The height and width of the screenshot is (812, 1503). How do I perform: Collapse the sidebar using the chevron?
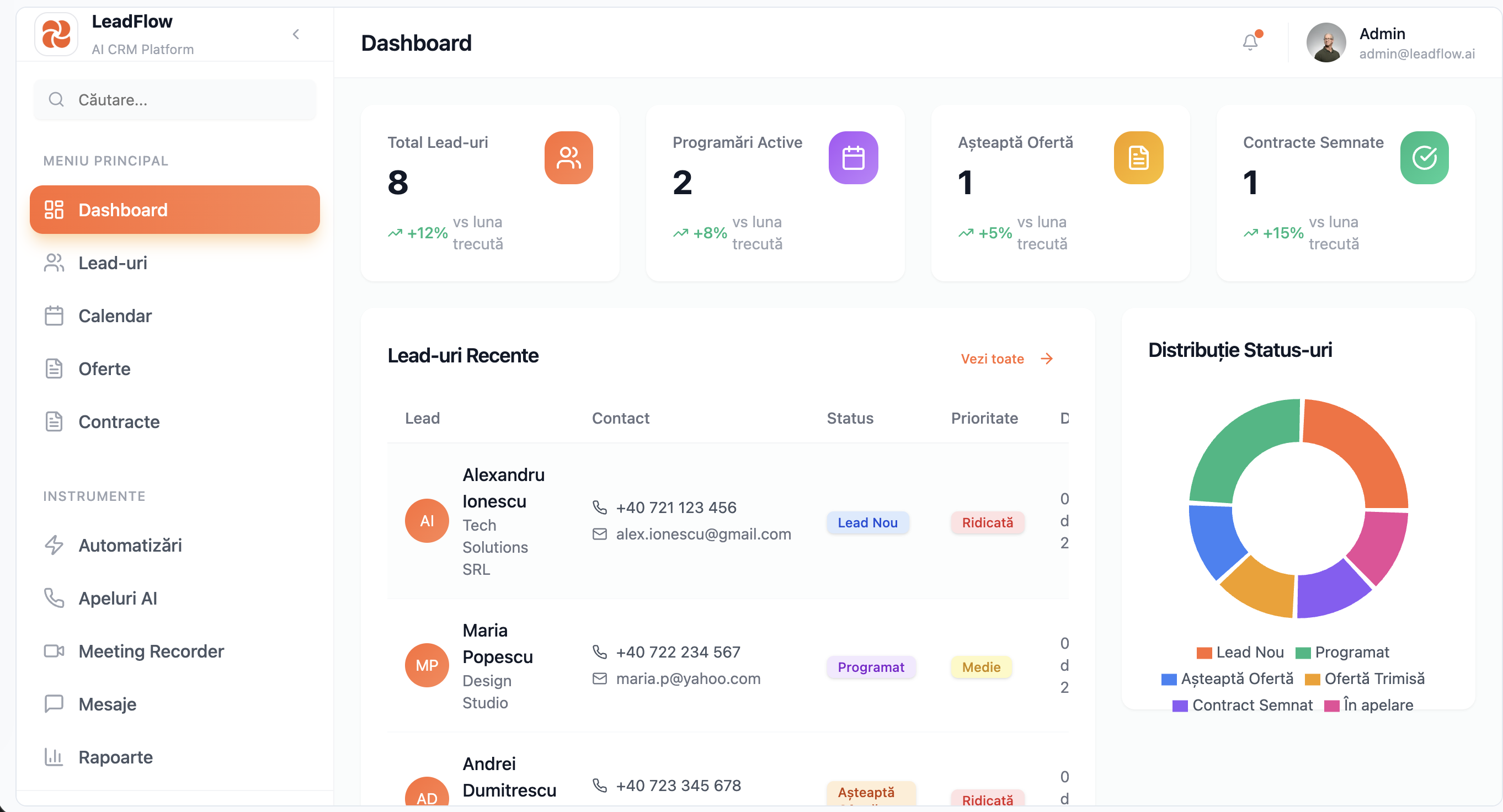tap(296, 34)
